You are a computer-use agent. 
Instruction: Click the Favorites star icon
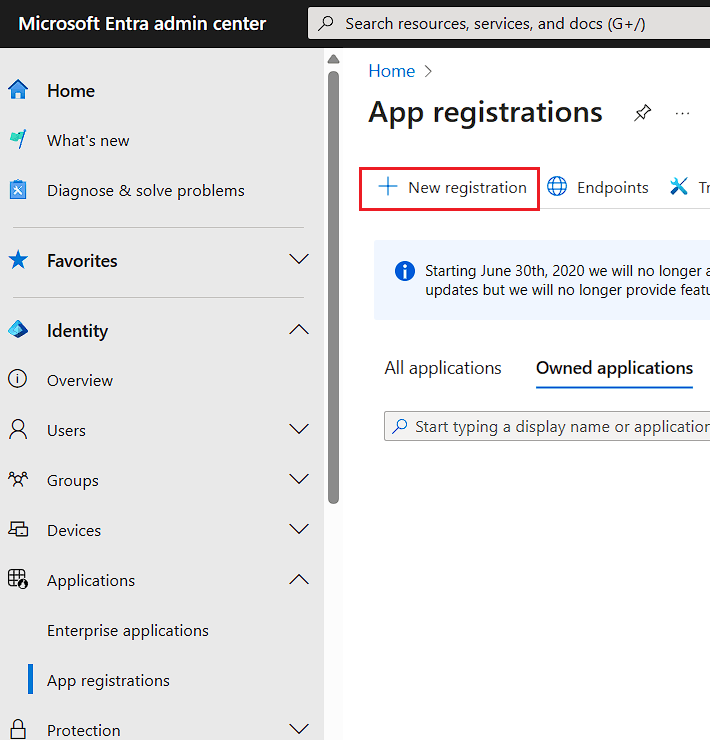tap(18, 260)
